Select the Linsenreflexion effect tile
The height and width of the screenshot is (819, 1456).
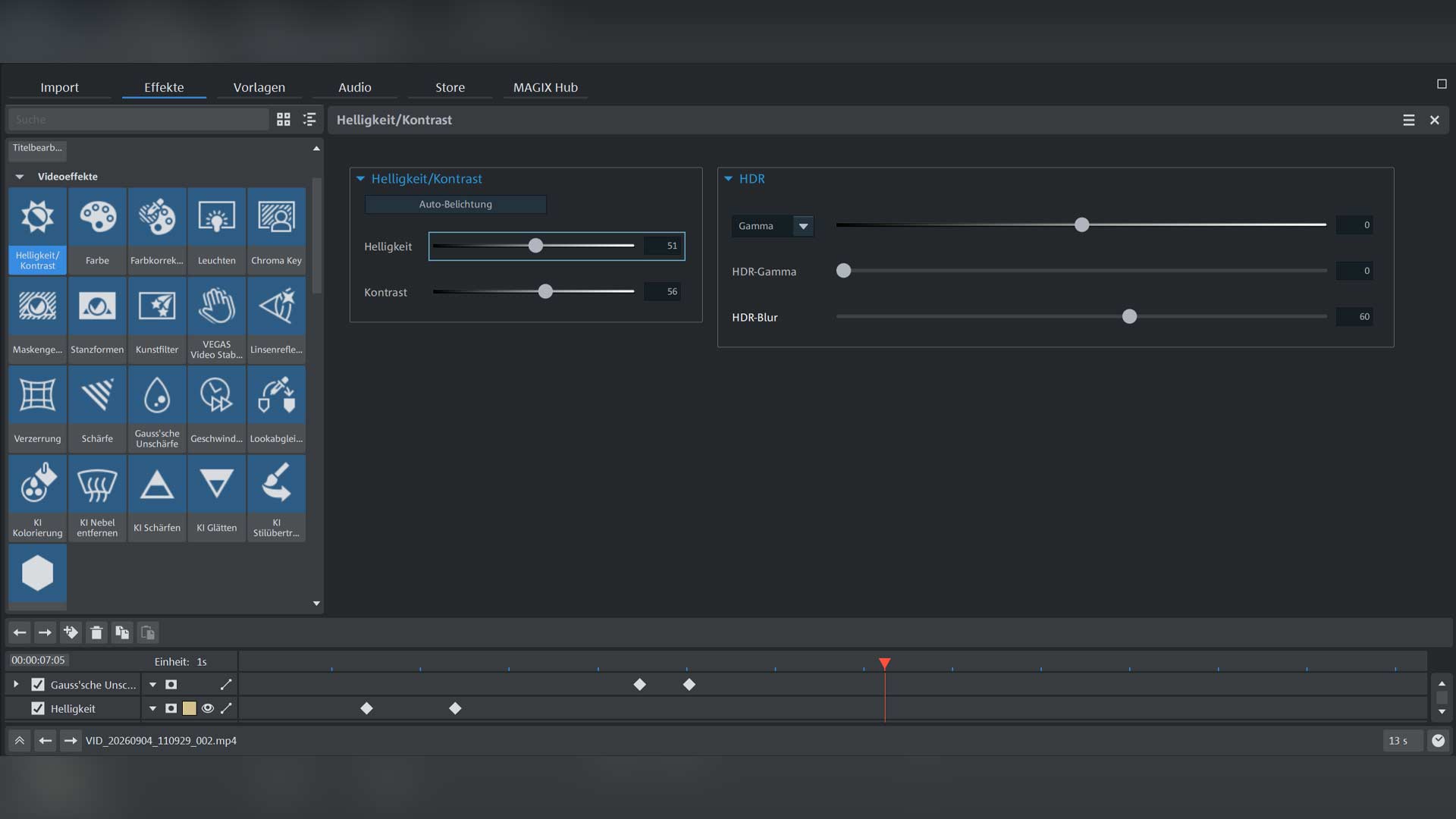click(276, 319)
